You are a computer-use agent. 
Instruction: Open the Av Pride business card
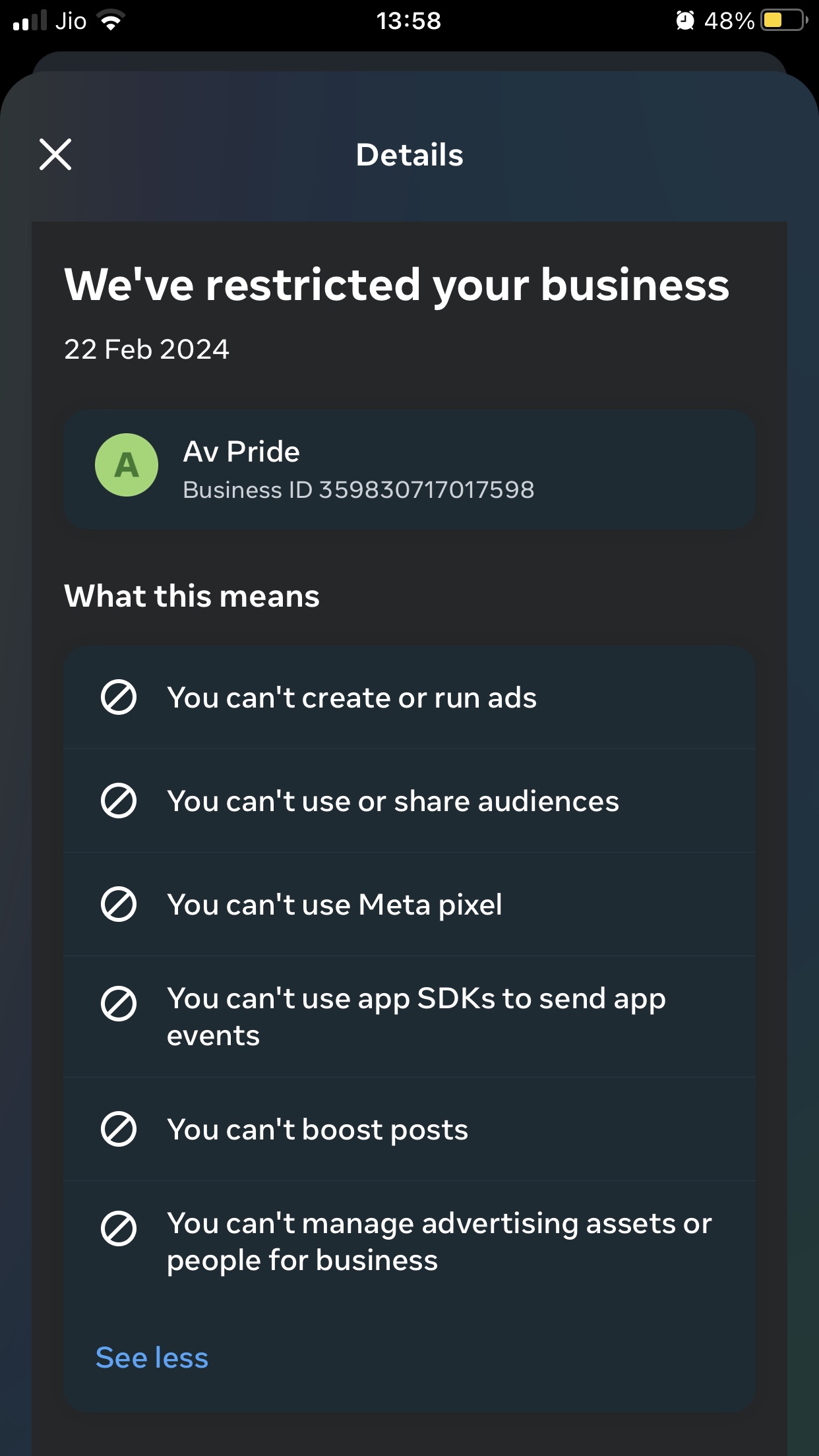coord(409,470)
